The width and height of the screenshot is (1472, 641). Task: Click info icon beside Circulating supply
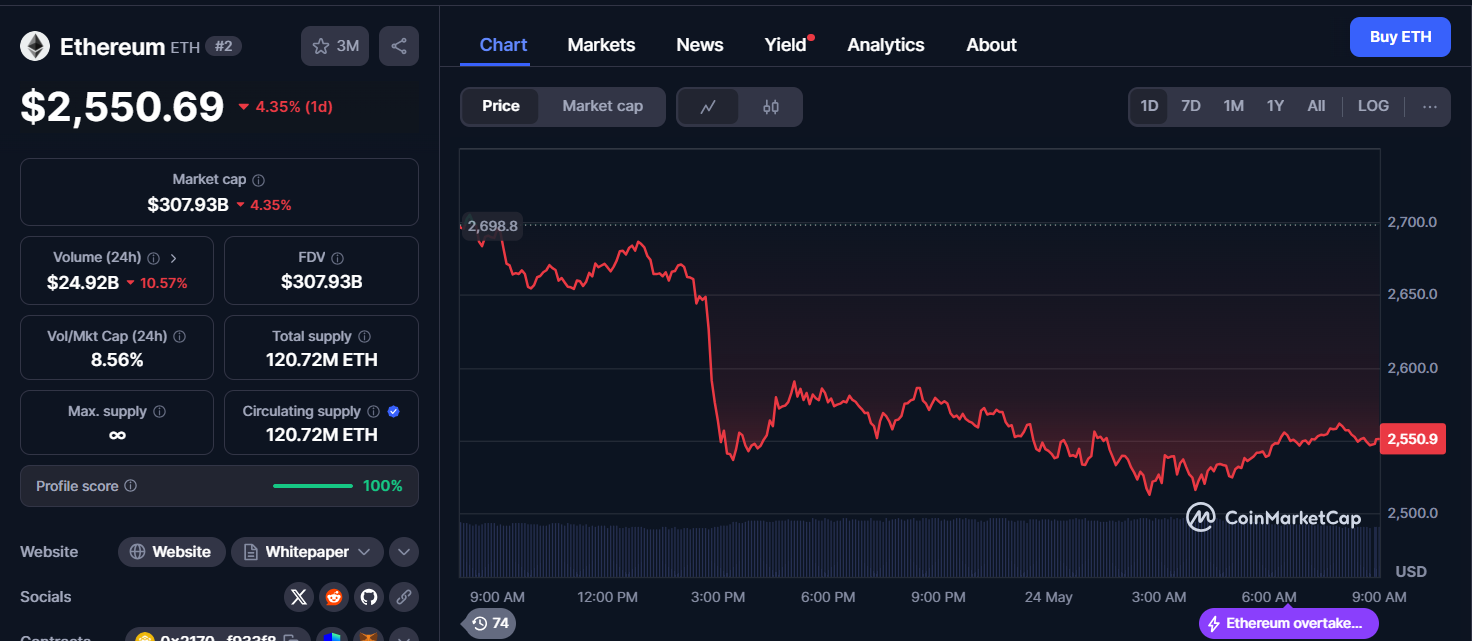coord(373,411)
